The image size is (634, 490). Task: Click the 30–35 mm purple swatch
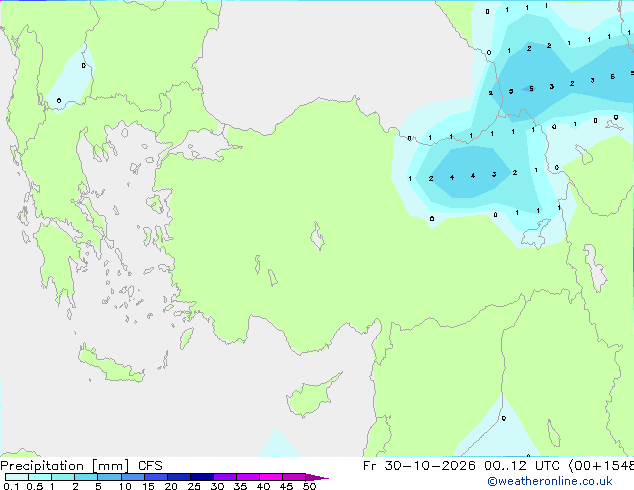pyautogui.click(x=225, y=477)
